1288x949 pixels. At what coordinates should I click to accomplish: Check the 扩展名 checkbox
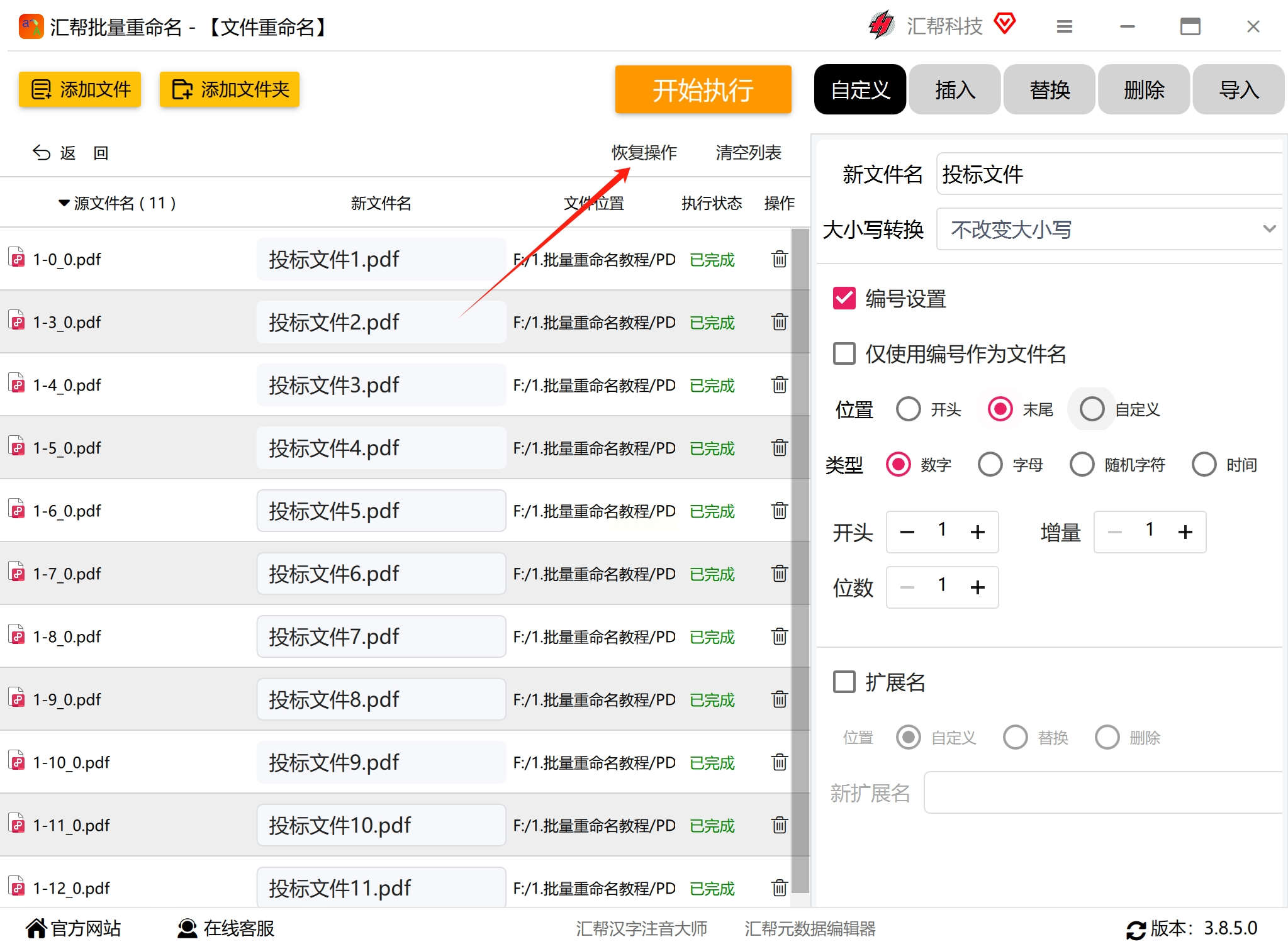click(x=844, y=682)
